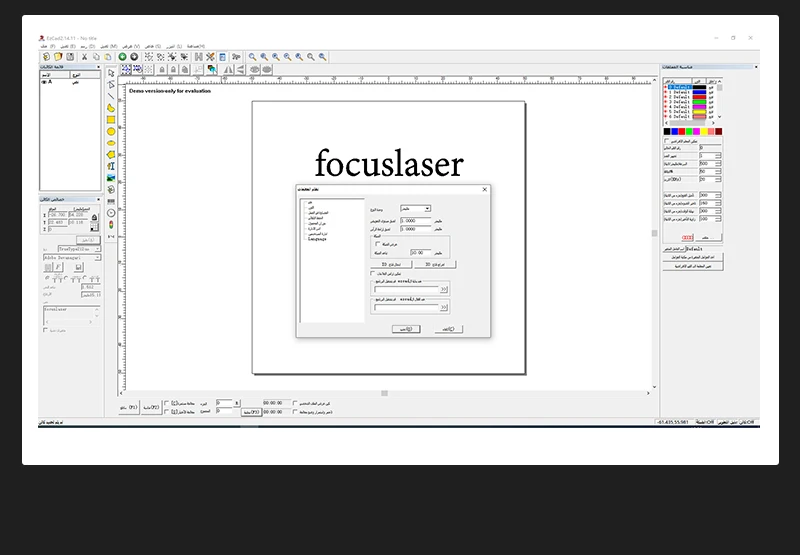The image size is (800, 555).
Task: Click the Paste clipboard icon
Action: click(108, 57)
